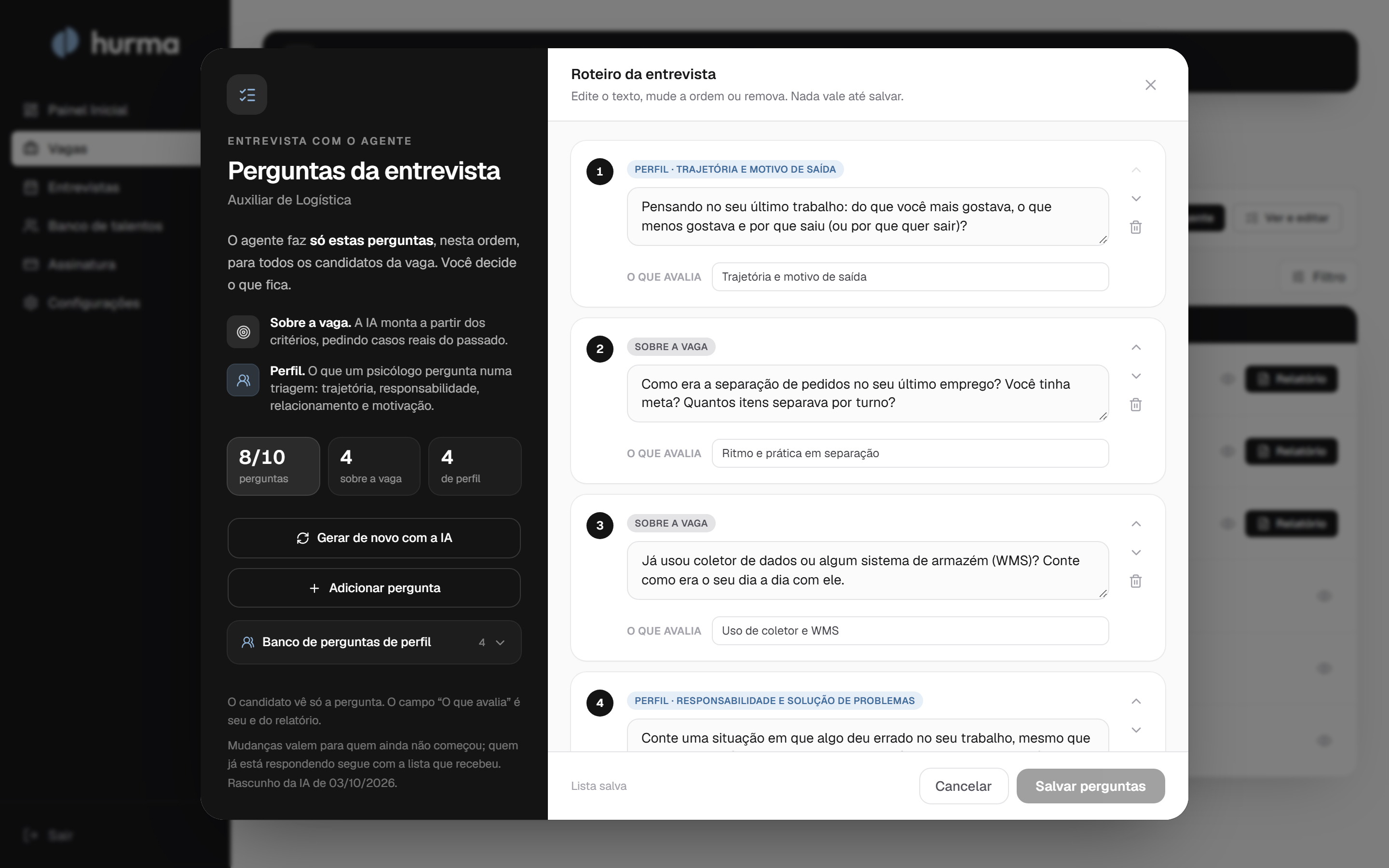The width and height of the screenshot is (1389, 868).
Task: Click the 4 de perfil counter card
Action: pyautogui.click(x=475, y=466)
